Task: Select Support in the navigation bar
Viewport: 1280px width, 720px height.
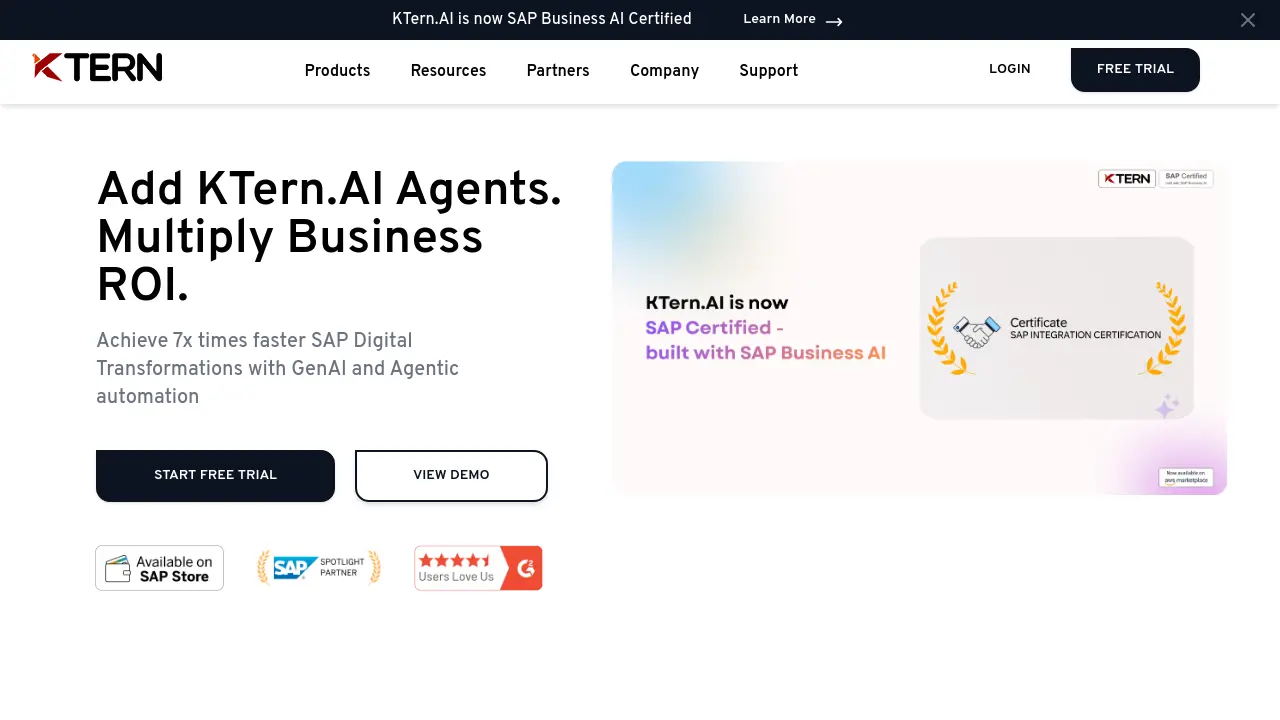Action: 768,71
